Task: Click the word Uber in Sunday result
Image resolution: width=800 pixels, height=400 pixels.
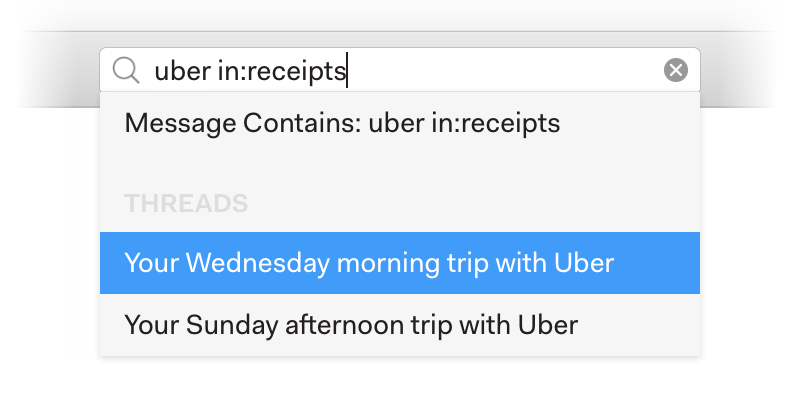Action: pyautogui.click(x=548, y=324)
